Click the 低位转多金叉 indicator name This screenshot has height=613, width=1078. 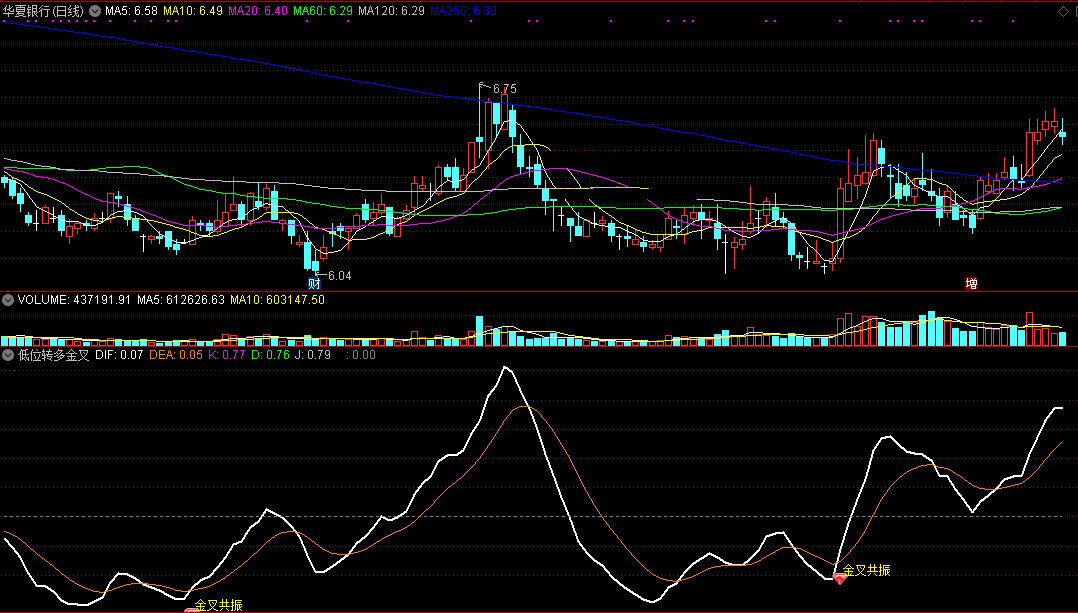coord(54,355)
